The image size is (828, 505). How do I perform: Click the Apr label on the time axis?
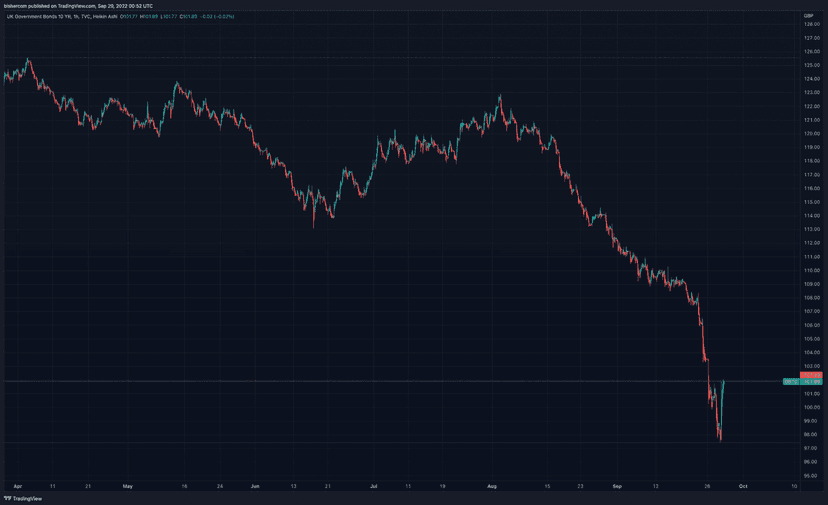coord(18,486)
